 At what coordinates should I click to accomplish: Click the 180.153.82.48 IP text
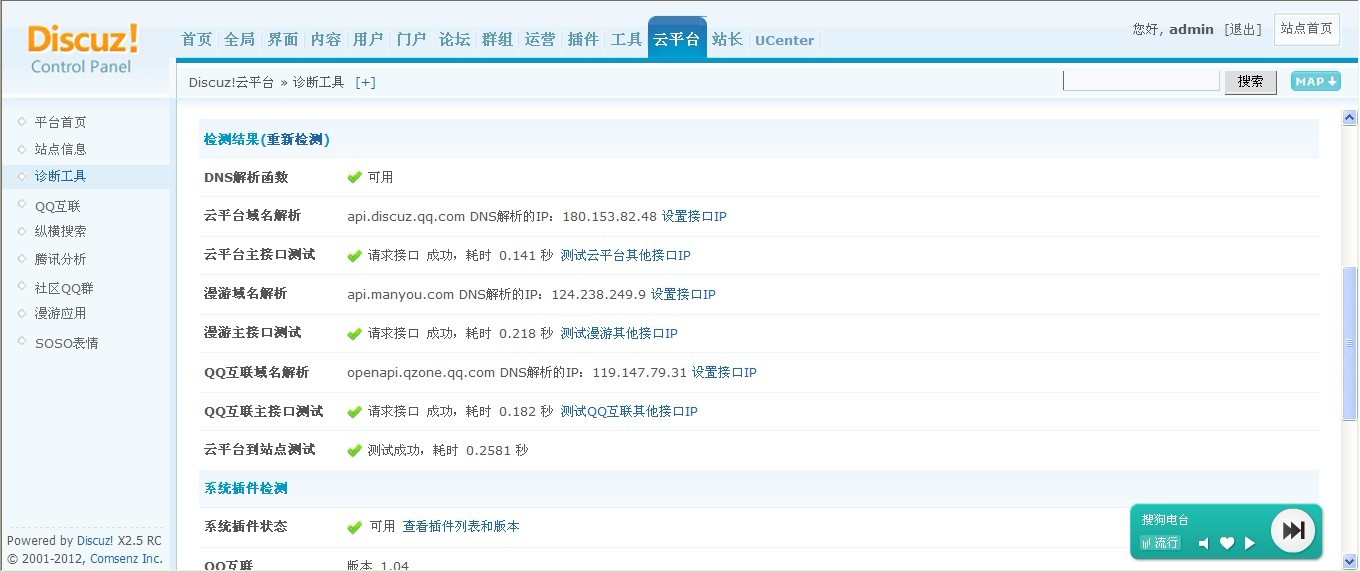click(609, 216)
